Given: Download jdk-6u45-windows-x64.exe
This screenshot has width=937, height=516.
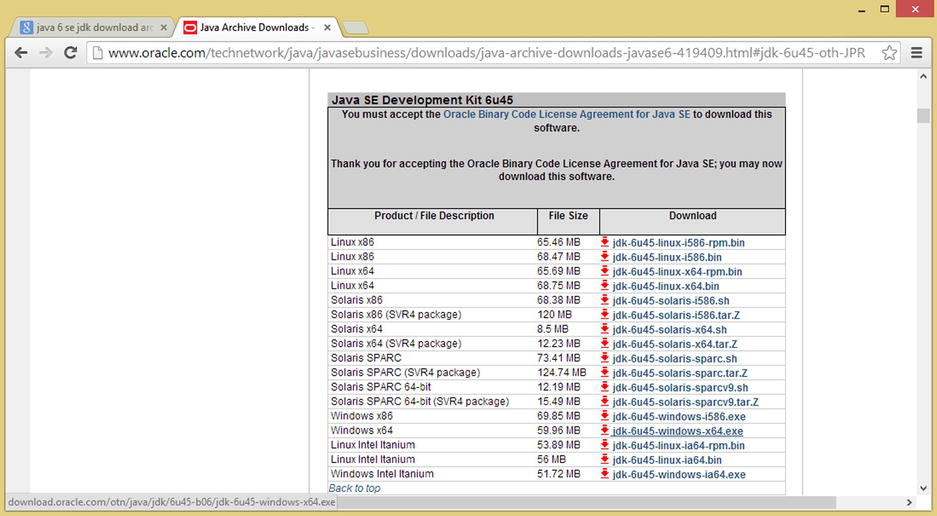Looking at the screenshot, I should click(x=678, y=431).
